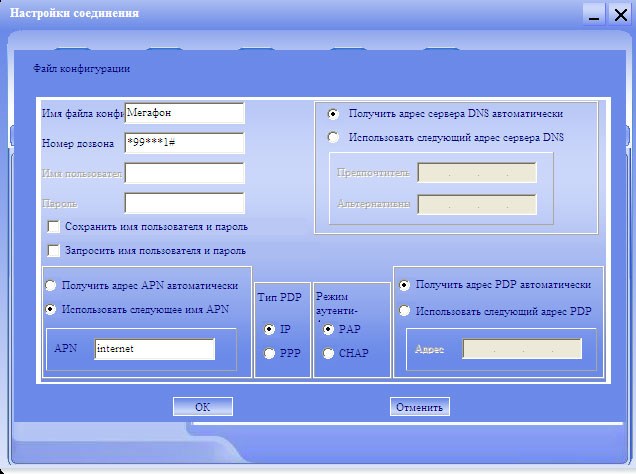Select Получить адрес сервера DNS автоматически
Viewport: 636px width, 474px height.
333,114
